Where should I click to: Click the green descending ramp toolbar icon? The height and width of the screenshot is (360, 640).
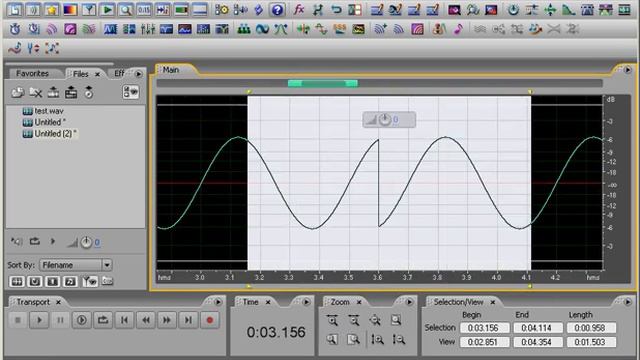[x=569, y=9]
